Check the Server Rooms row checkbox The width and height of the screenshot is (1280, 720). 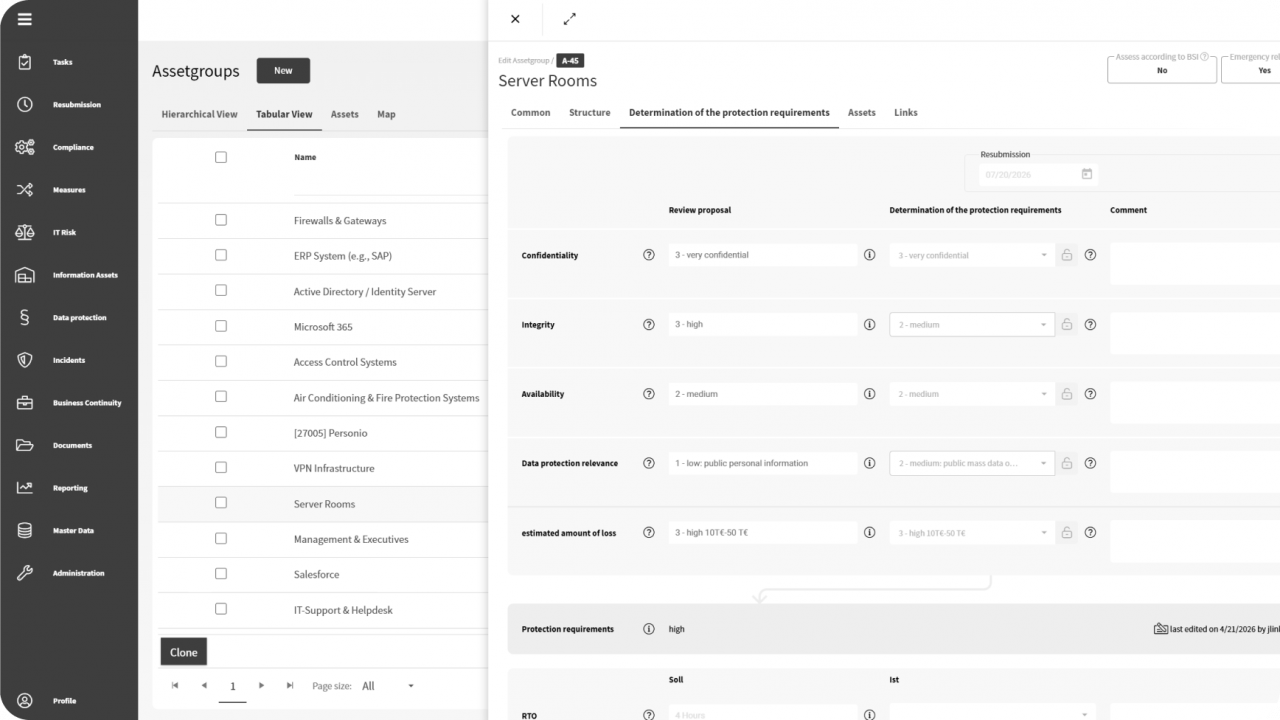(221, 503)
